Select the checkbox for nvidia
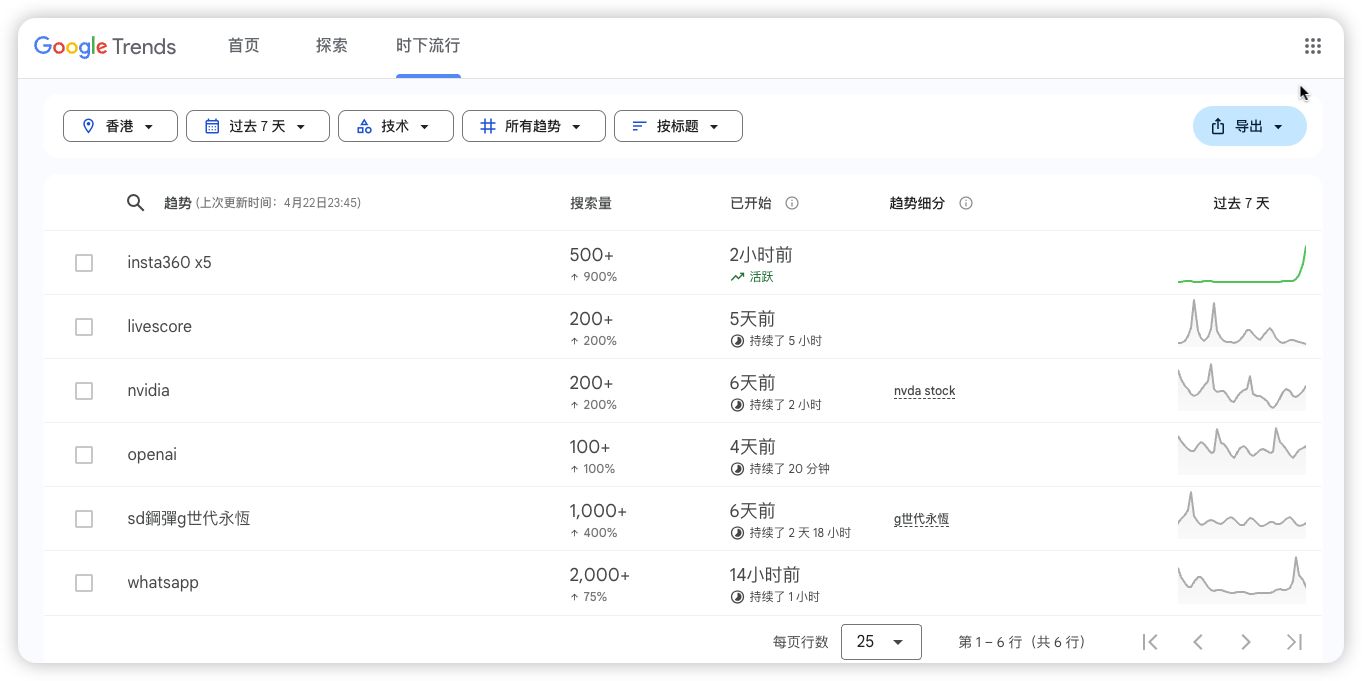 (x=84, y=391)
